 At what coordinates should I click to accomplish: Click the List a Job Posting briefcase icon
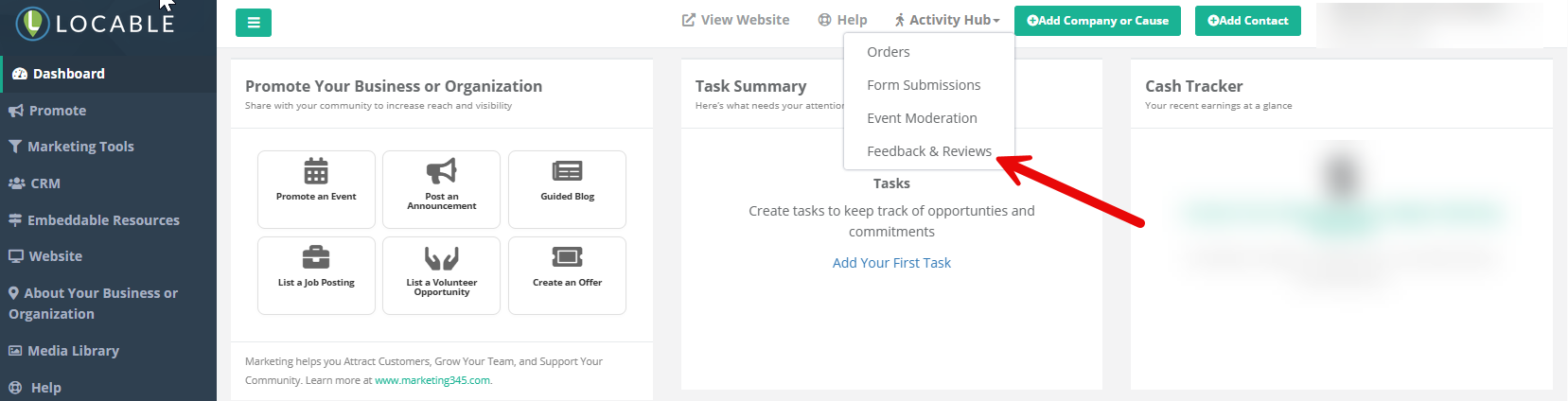316,257
